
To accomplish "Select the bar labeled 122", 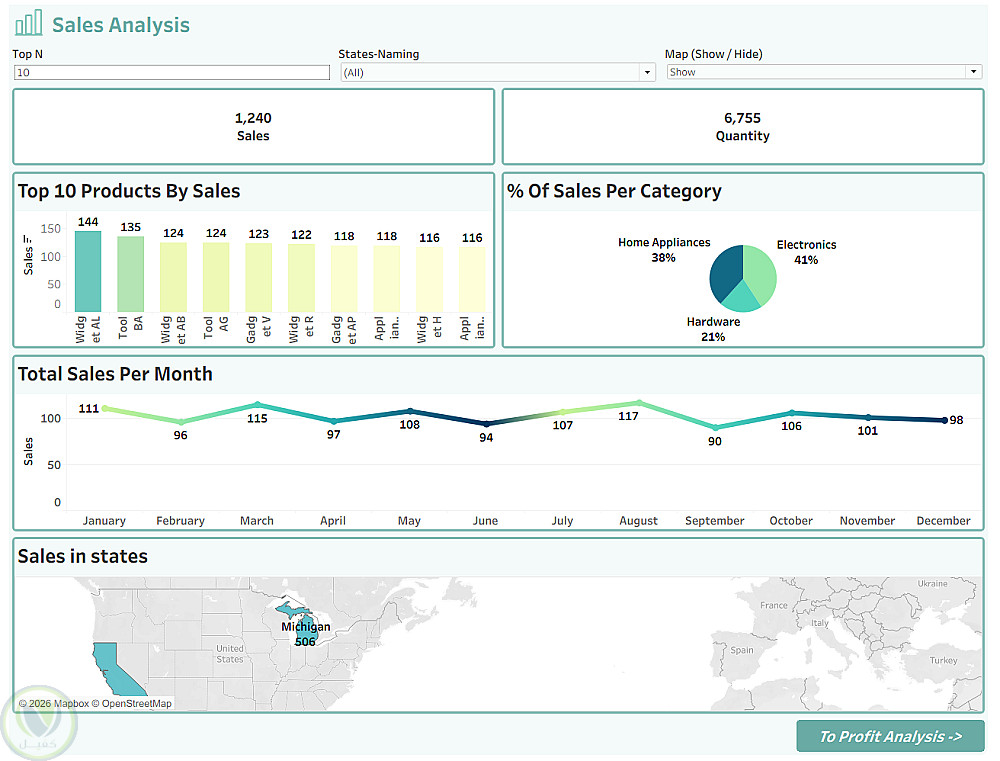I will 302,277.
